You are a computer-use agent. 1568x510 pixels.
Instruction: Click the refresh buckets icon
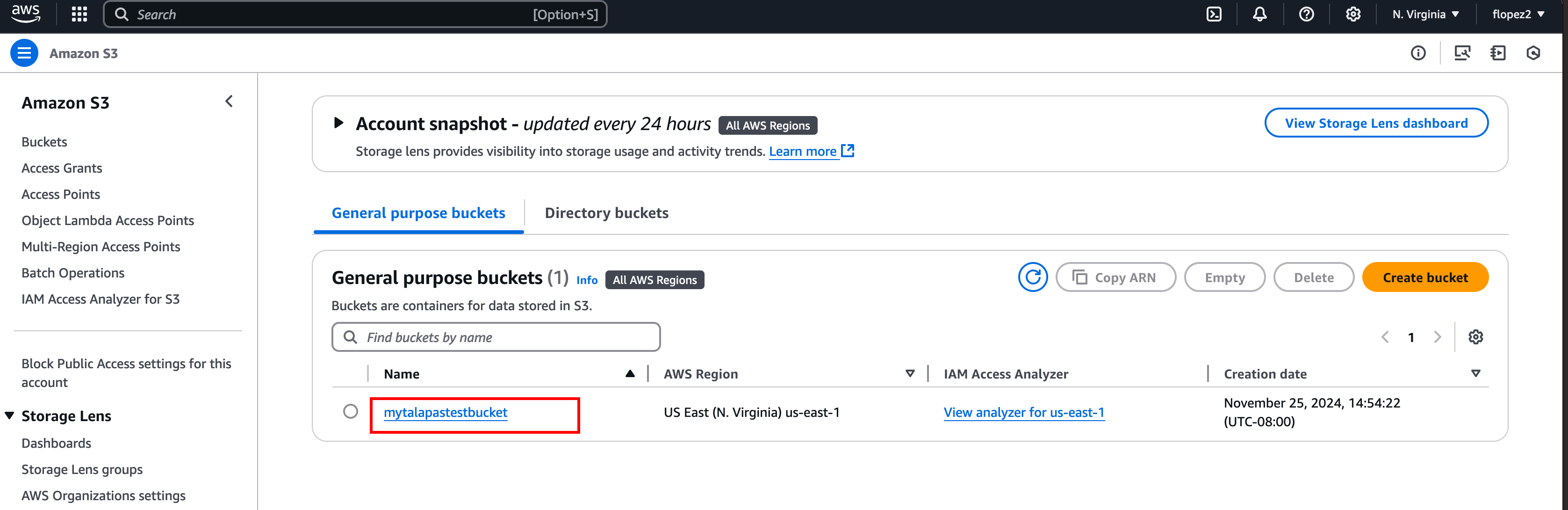pyautogui.click(x=1033, y=278)
